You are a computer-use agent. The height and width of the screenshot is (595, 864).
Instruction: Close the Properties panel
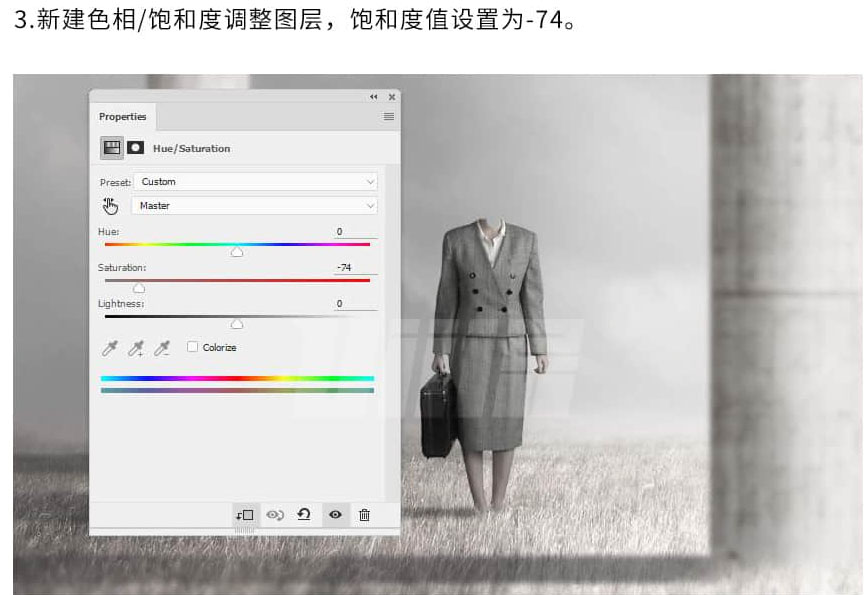point(392,97)
